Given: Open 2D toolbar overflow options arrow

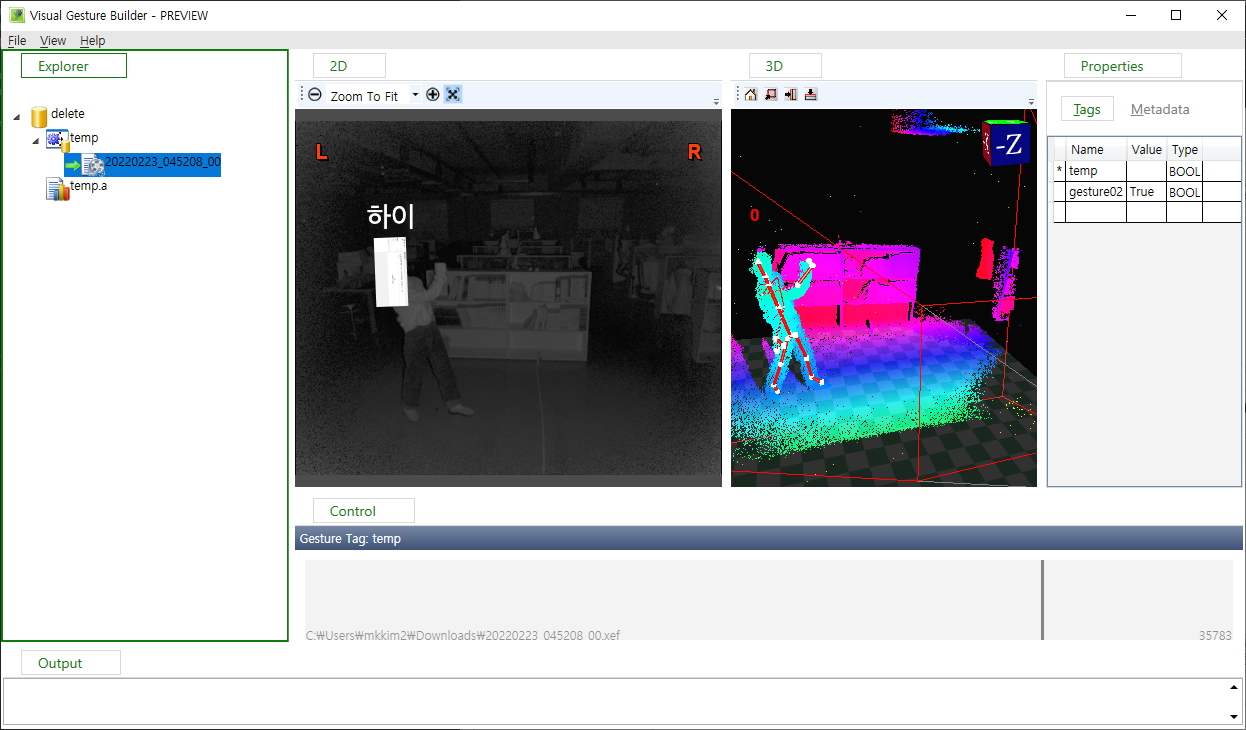Looking at the screenshot, I should coord(716,101).
